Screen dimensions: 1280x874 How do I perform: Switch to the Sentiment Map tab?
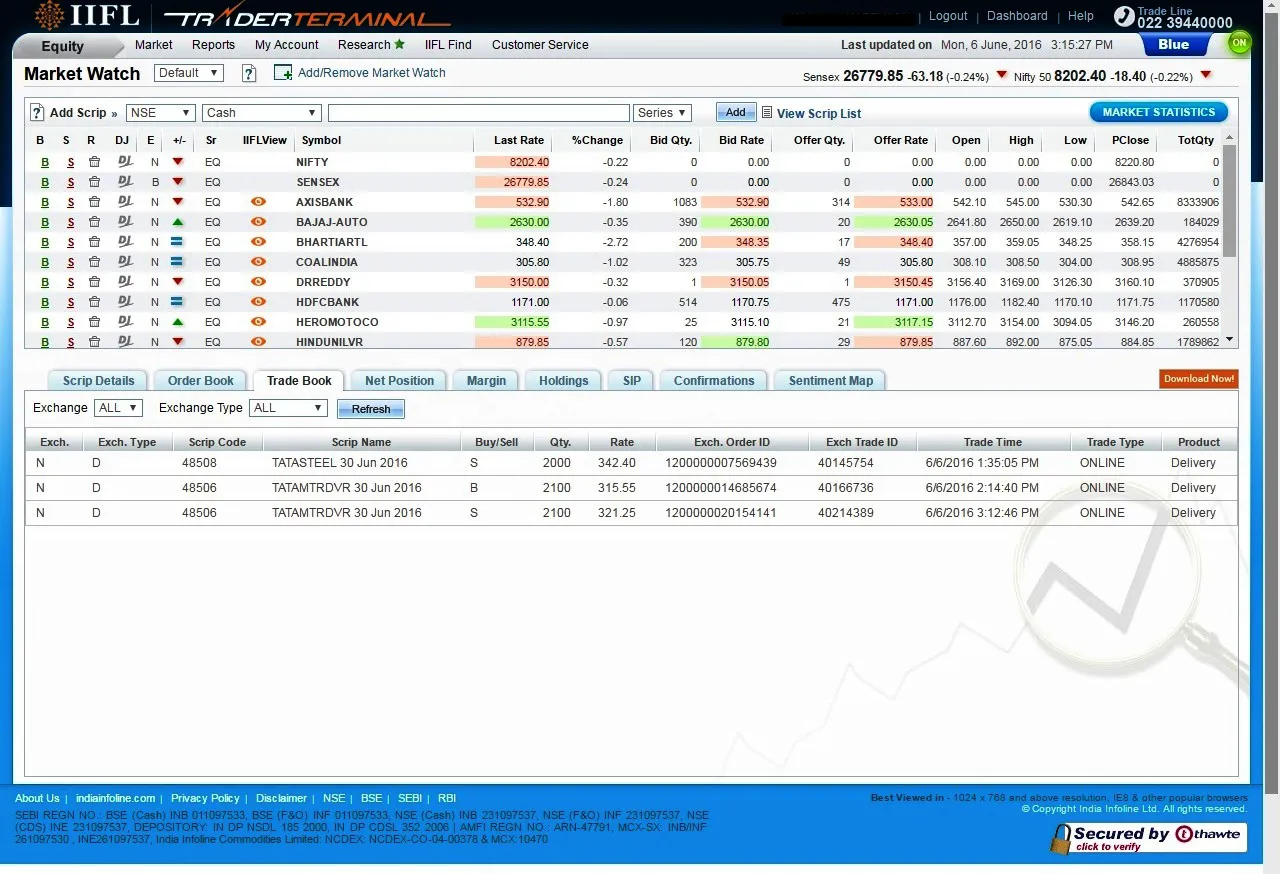831,381
